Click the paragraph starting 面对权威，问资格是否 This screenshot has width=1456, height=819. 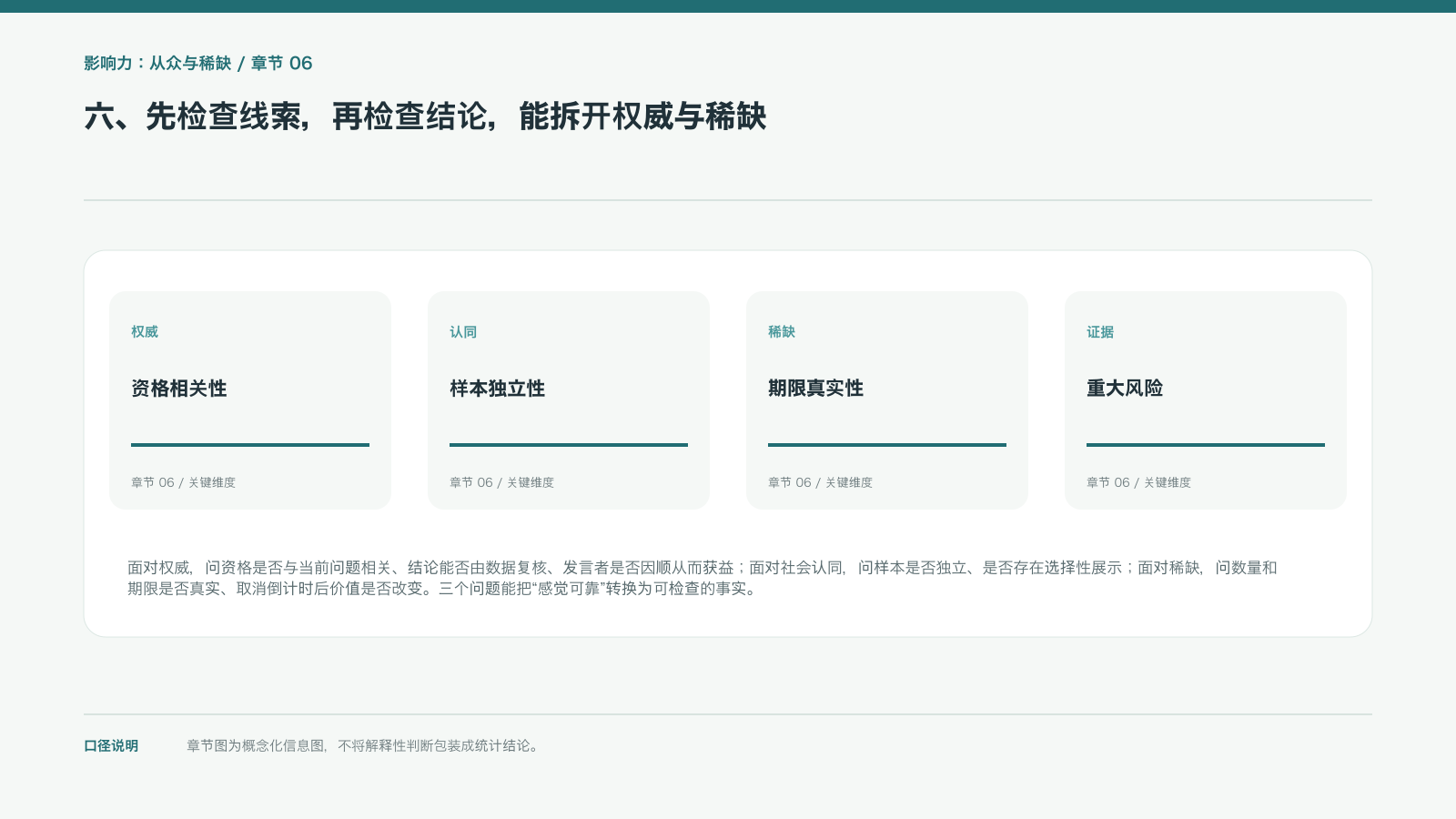[x=703, y=578]
